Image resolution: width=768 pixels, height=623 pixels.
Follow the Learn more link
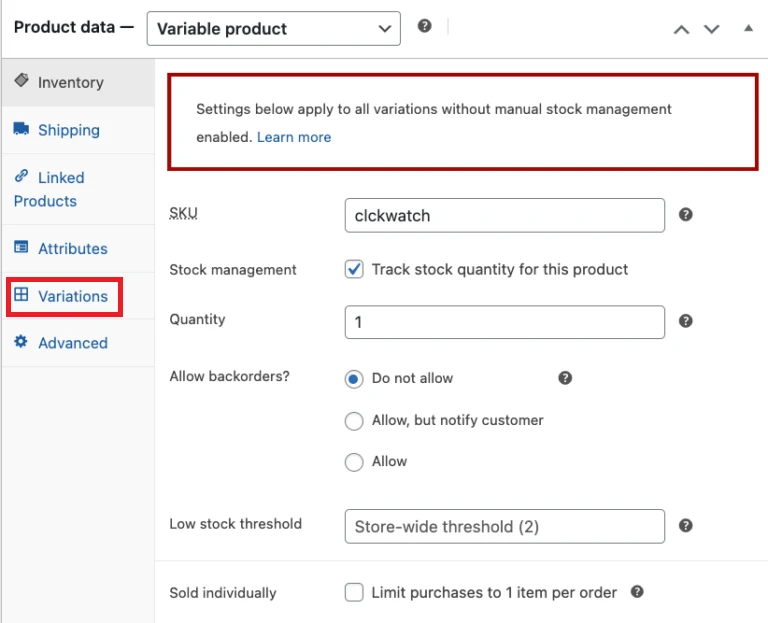point(293,137)
